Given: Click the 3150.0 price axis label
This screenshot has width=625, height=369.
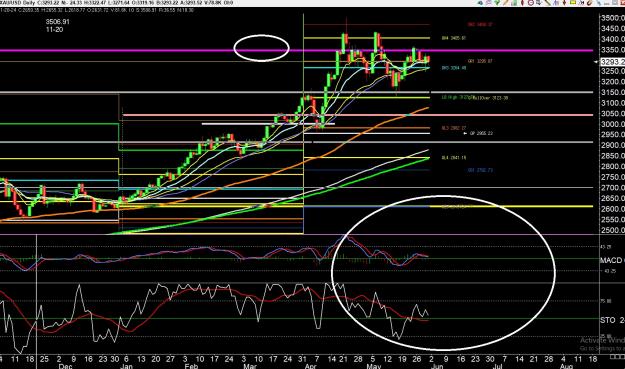Looking at the screenshot, I should pyautogui.click(x=613, y=92).
